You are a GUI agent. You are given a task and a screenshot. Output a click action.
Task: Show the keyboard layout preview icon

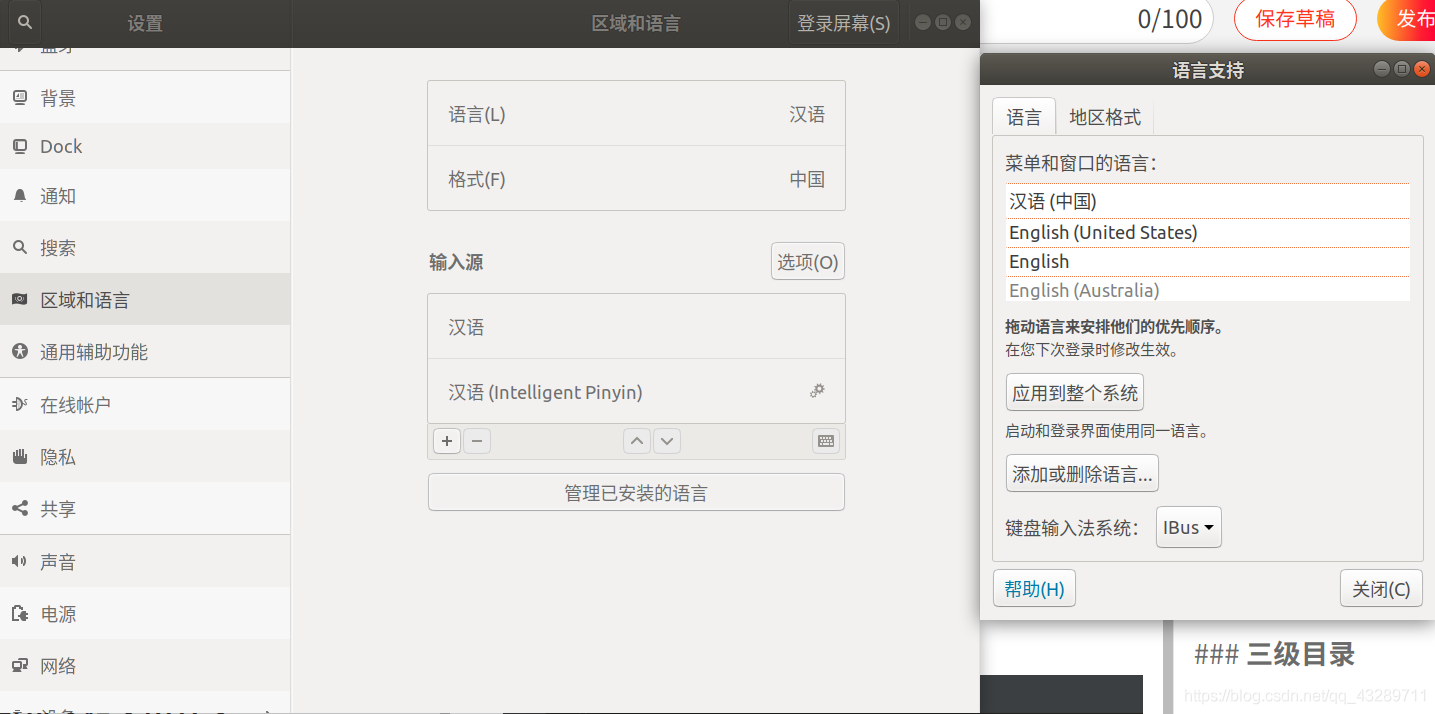pos(825,440)
